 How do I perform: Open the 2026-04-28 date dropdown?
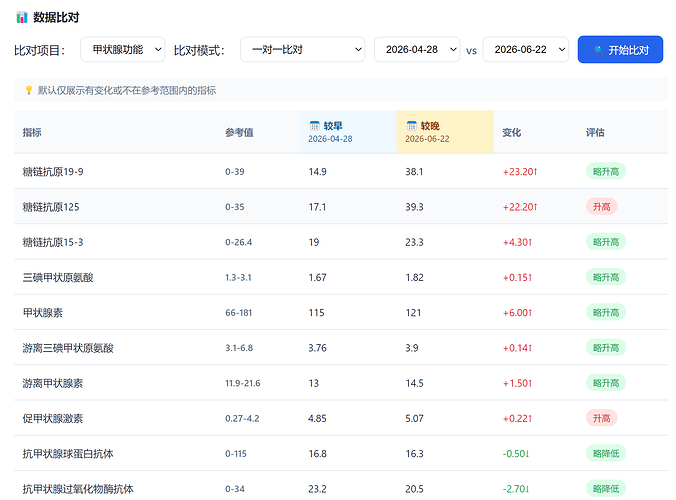pos(417,50)
